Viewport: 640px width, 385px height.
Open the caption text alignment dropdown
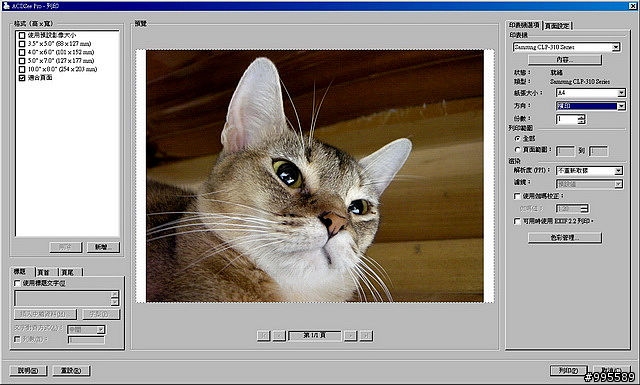pos(100,329)
